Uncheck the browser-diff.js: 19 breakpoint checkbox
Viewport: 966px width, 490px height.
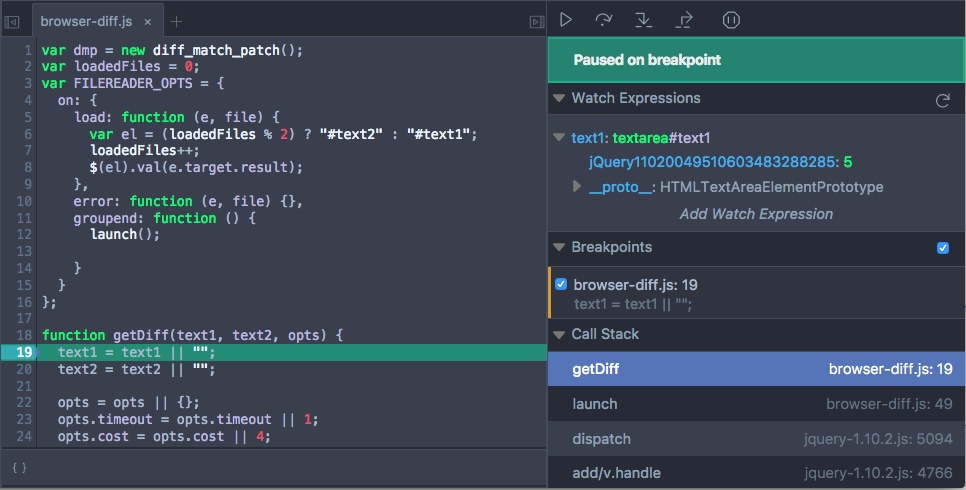(x=561, y=285)
